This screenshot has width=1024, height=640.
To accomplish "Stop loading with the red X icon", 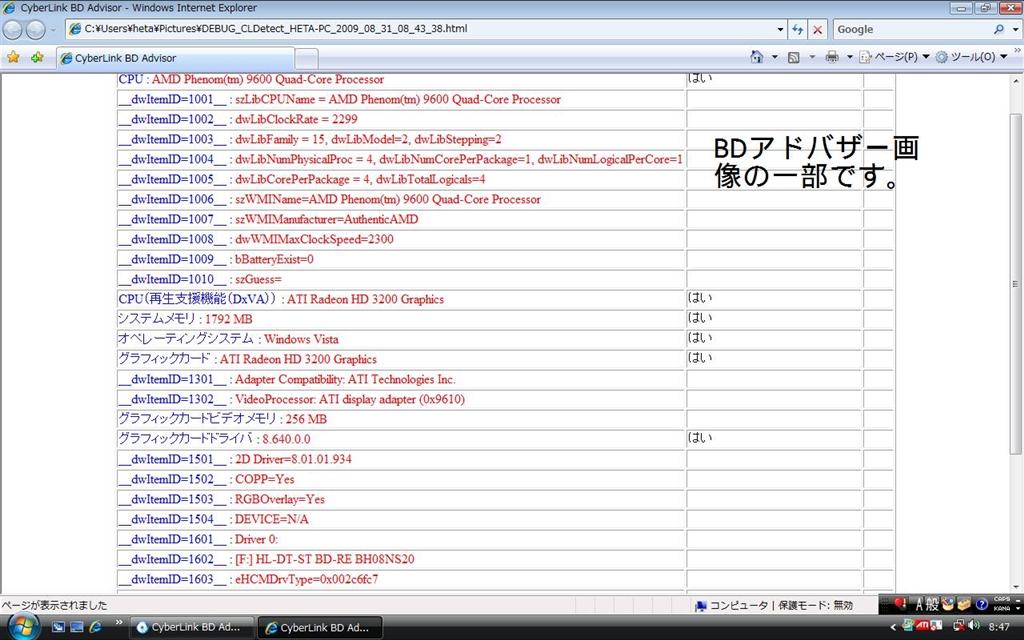I will tap(818, 29).
